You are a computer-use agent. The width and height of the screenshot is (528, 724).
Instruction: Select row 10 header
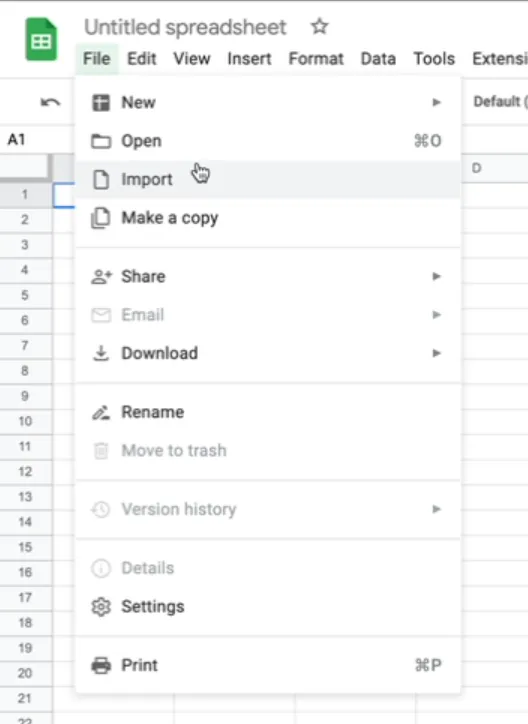click(x=25, y=421)
